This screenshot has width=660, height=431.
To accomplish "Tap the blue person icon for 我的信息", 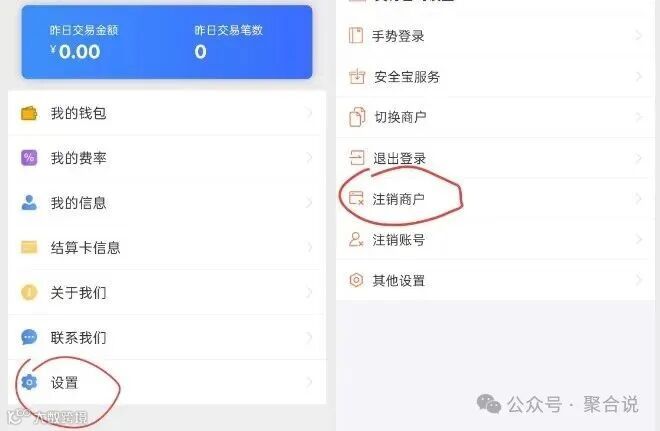I will tap(29, 202).
